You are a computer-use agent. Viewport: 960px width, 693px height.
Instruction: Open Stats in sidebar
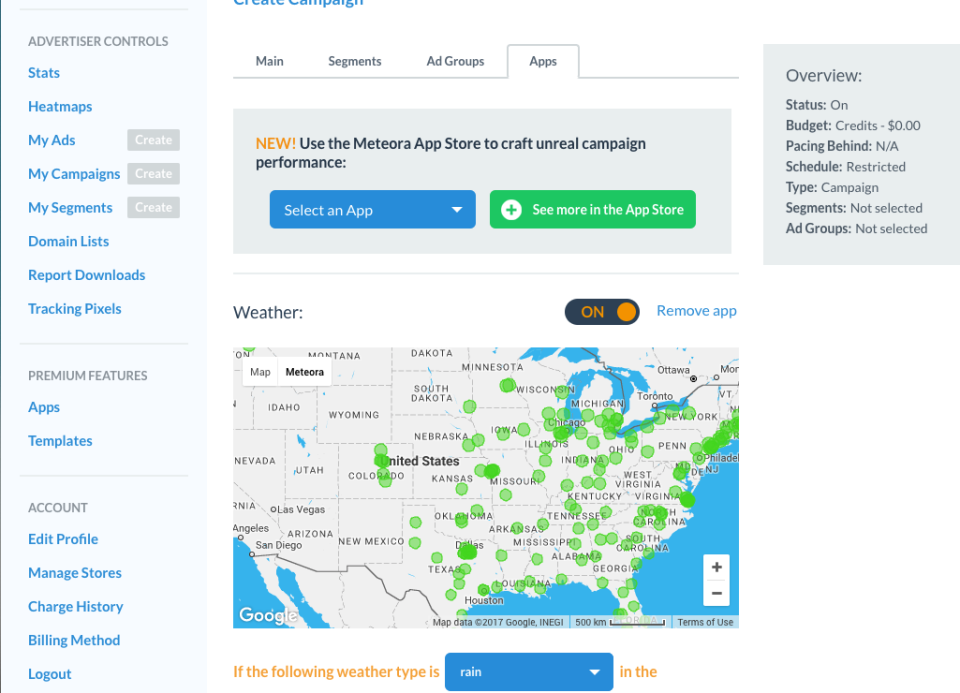44,73
